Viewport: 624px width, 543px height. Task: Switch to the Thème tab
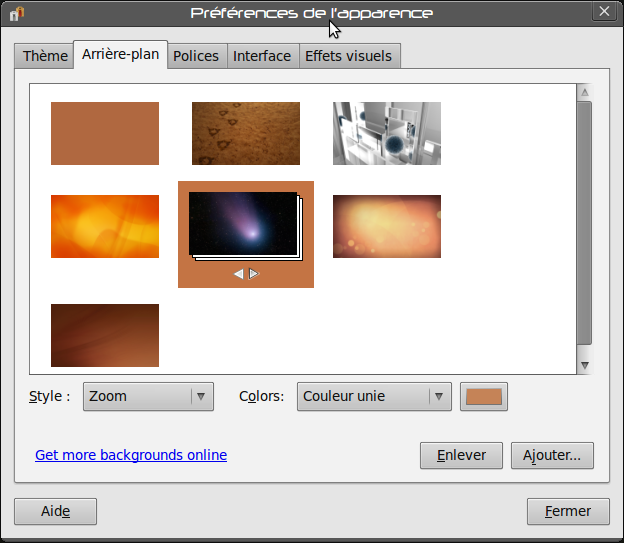pos(45,56)
